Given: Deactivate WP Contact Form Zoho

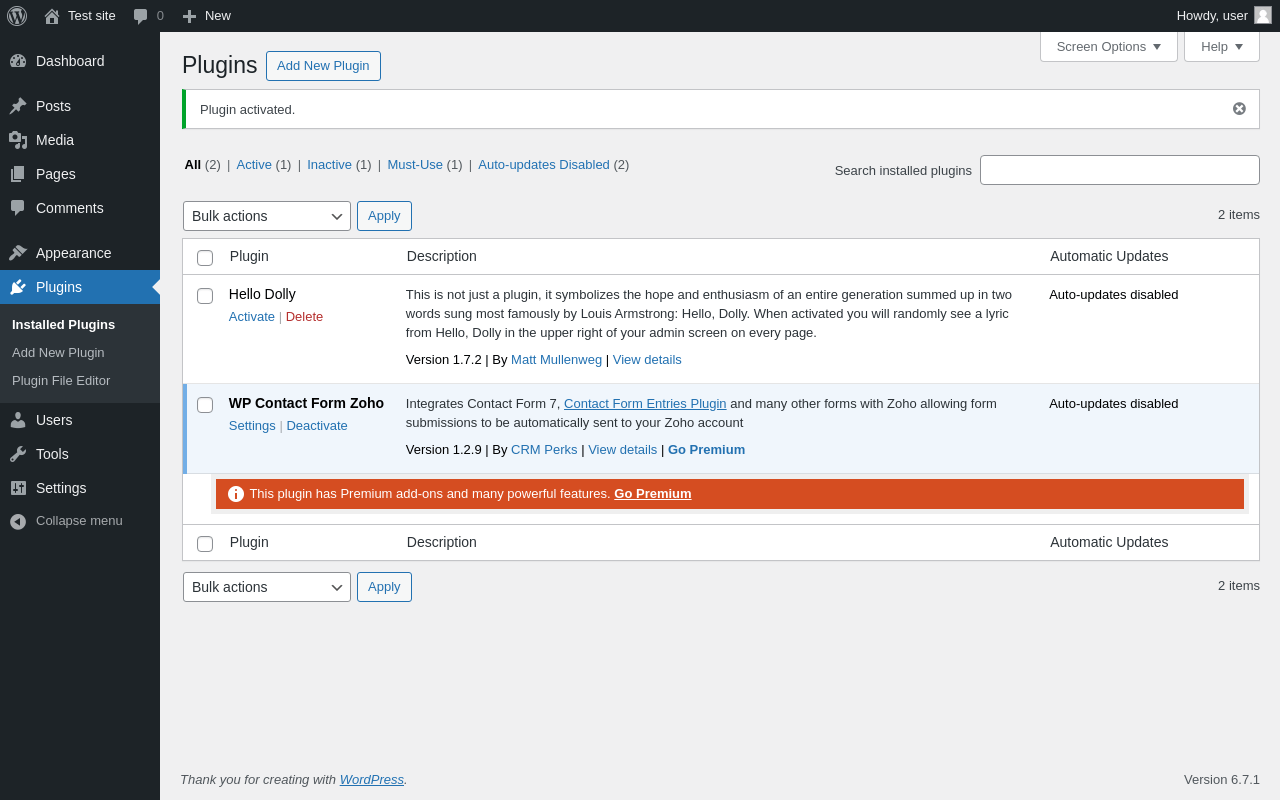Looking at the screenshot, I should coord(317,425).
